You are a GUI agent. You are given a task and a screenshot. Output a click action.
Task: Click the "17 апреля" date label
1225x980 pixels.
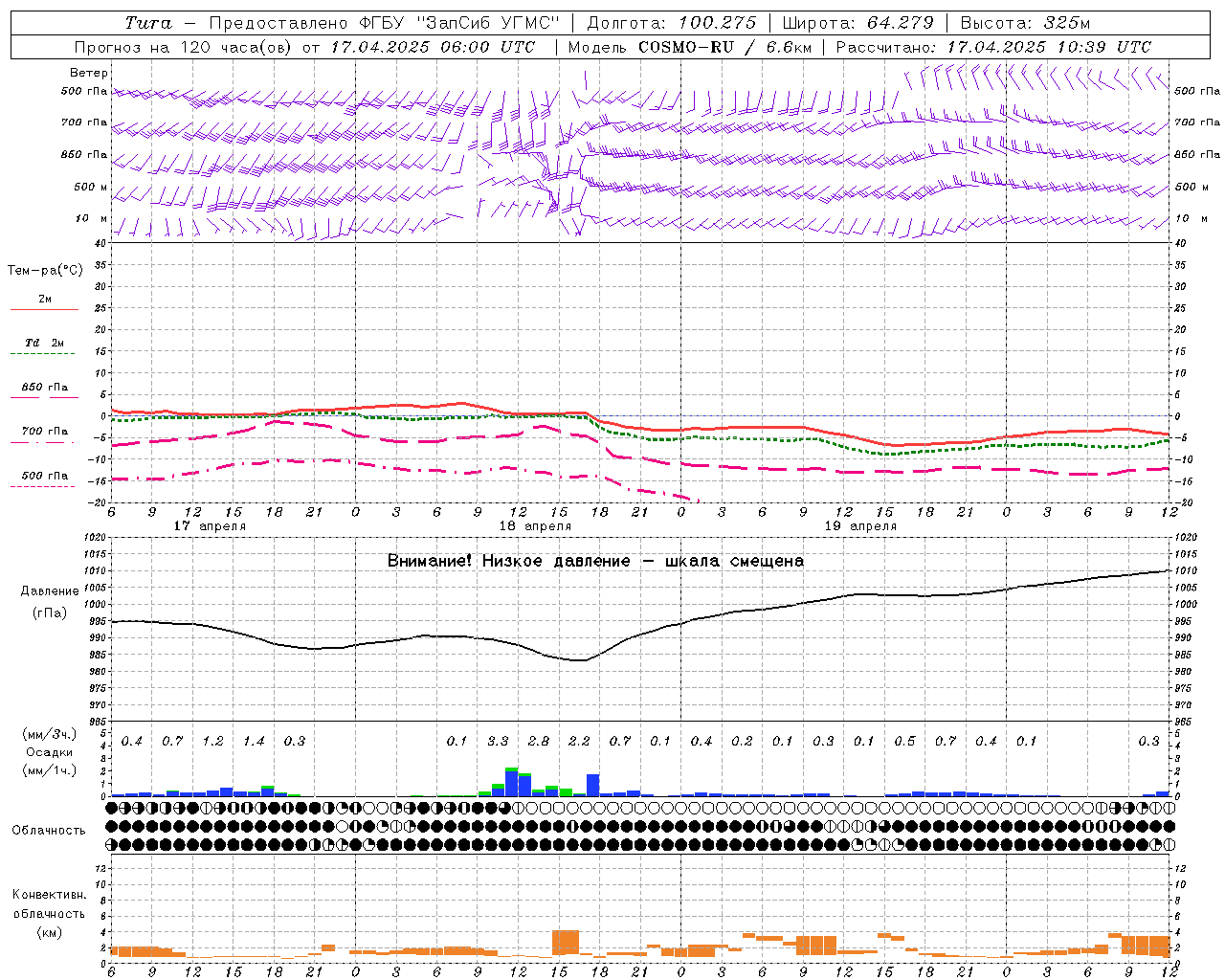pos(210,526)
